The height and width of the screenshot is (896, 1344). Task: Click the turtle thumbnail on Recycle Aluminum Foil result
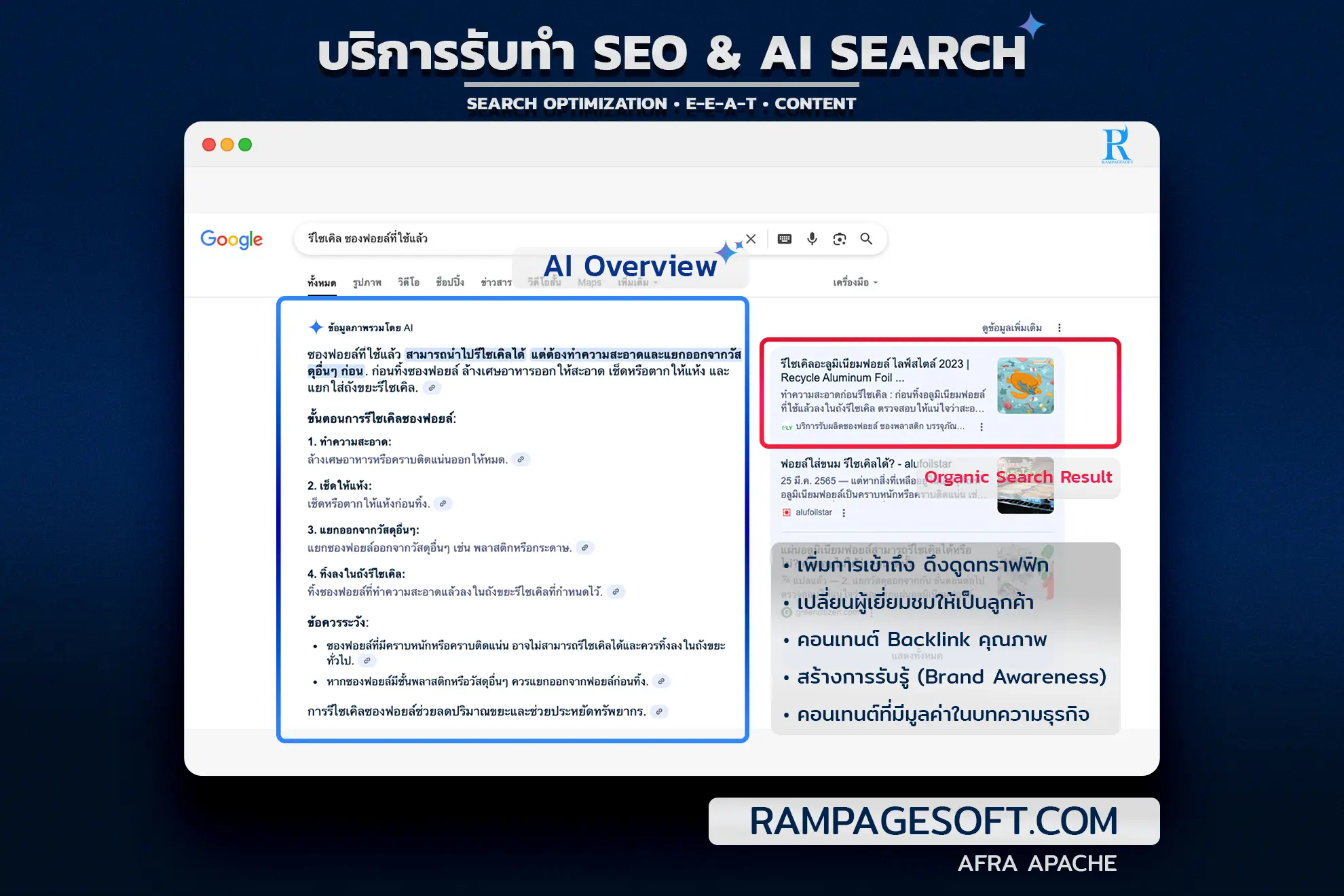pos(1025,386)
